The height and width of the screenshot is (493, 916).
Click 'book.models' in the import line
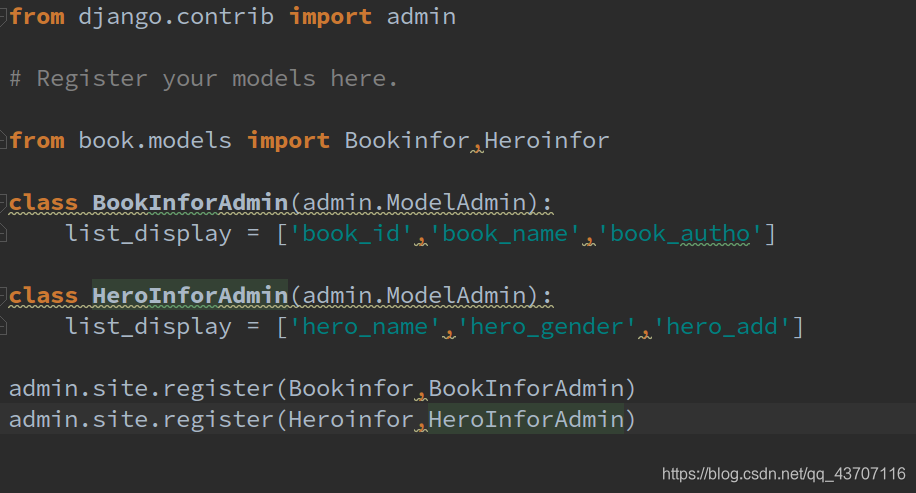155,141
